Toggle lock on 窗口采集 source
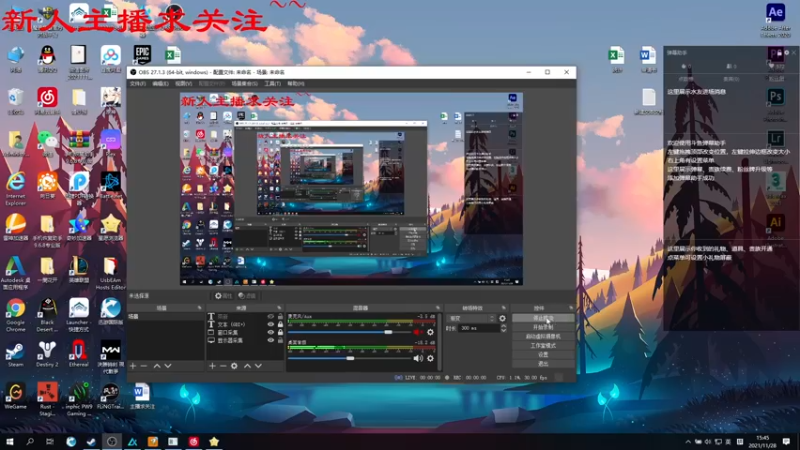 pos(280,332)
